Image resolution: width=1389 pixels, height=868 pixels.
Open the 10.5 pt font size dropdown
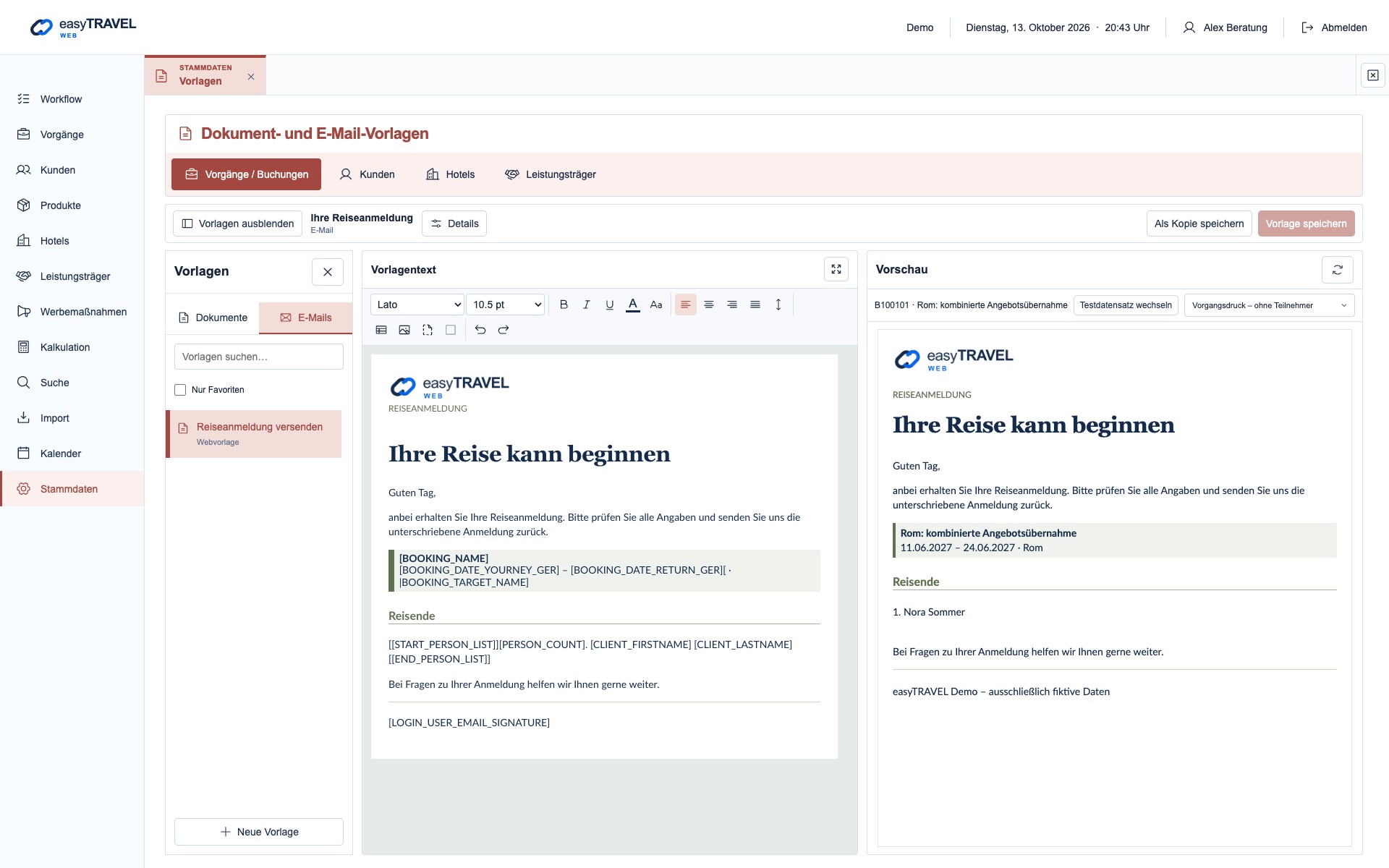(506, 305)
